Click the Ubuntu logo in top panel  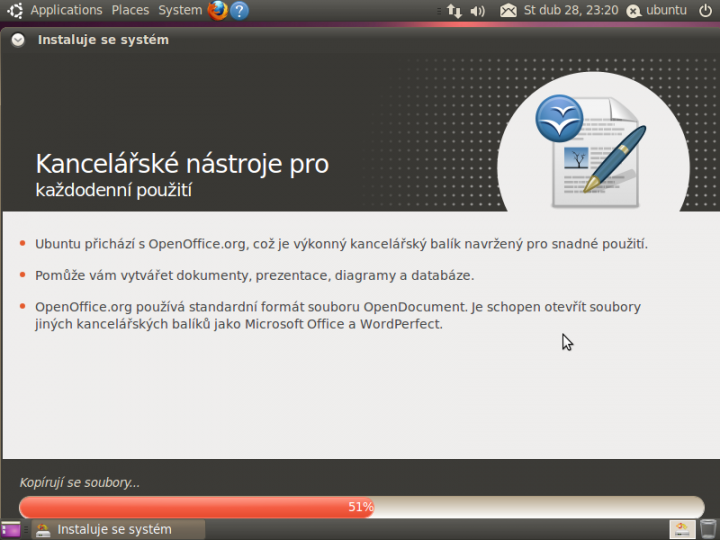pos(15,10)
